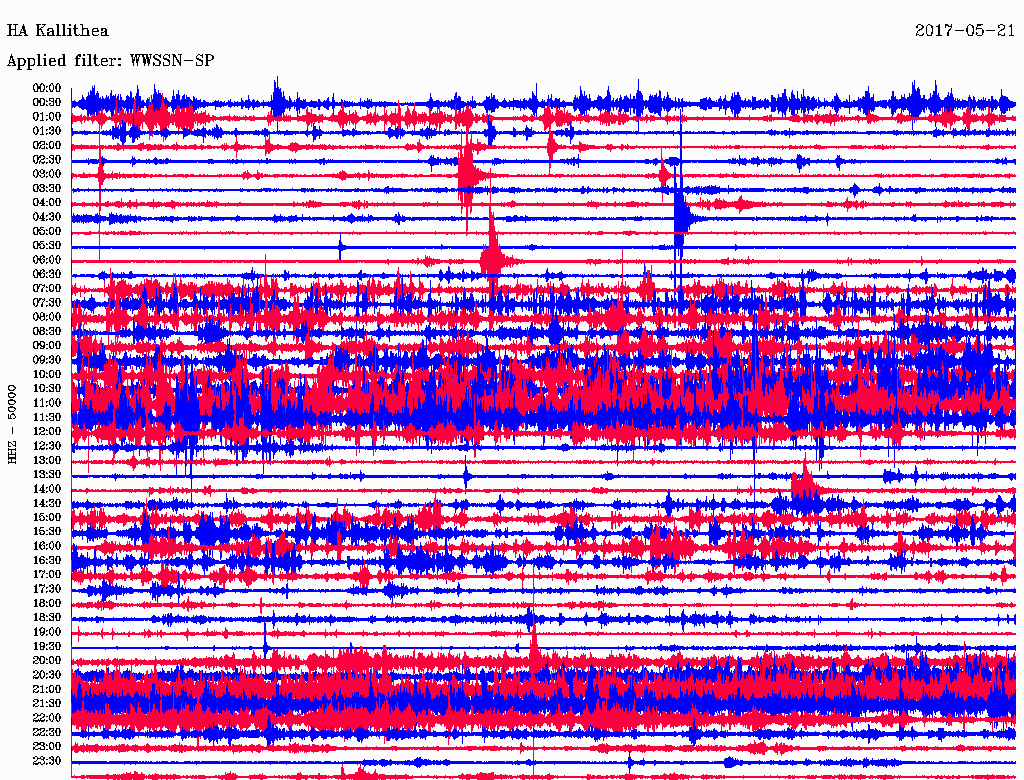1024x780 pixels.
Task: Click the "02:30" time label
Action: 47,159
